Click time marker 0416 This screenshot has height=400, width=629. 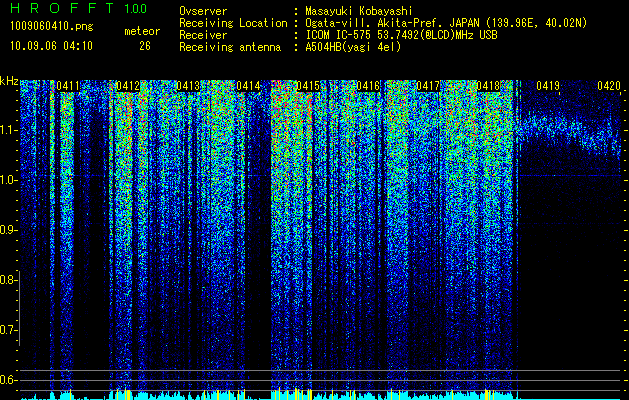(x=368, y=85)
